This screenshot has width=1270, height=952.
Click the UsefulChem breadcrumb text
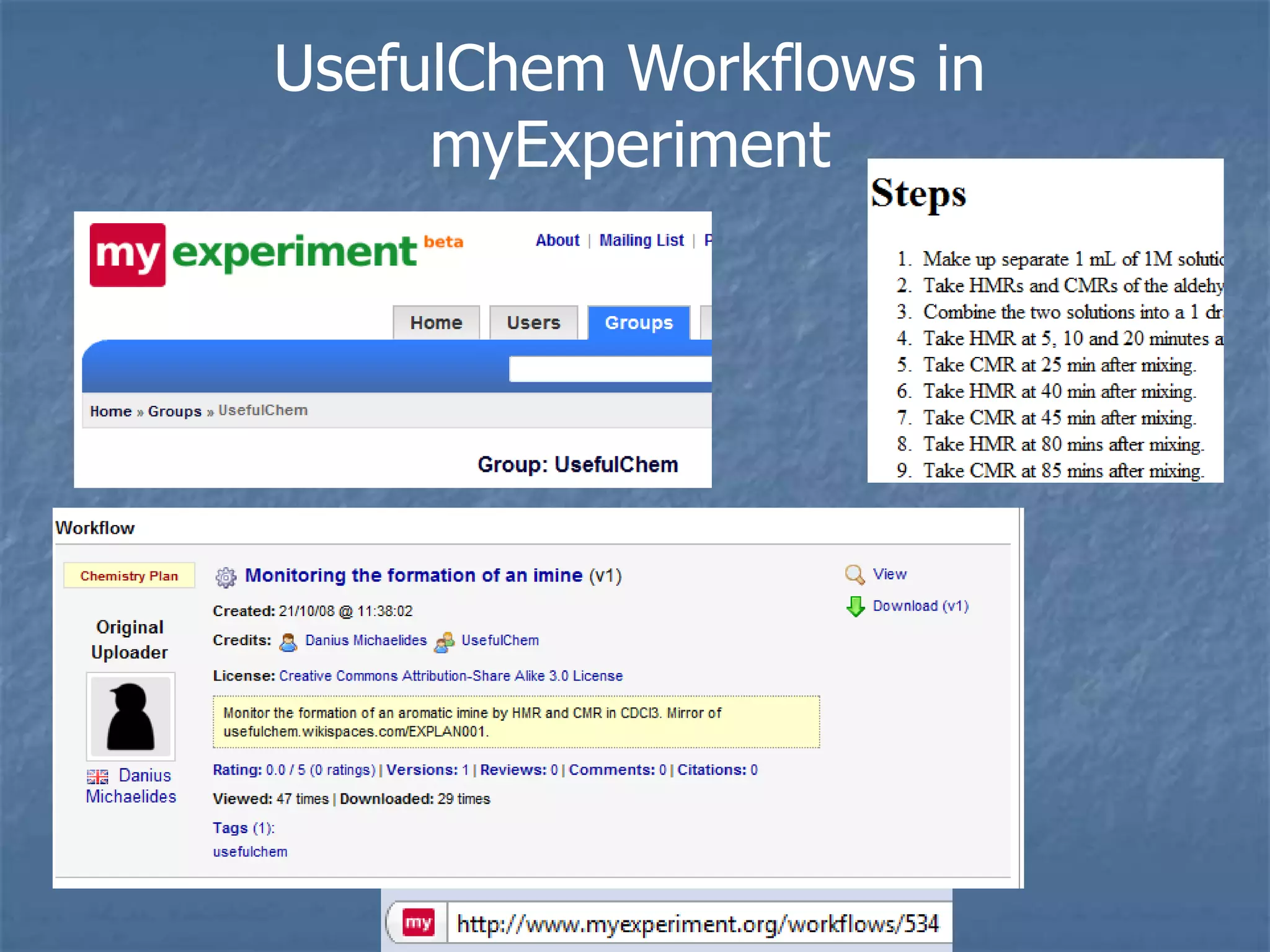(x=263, y=411)
